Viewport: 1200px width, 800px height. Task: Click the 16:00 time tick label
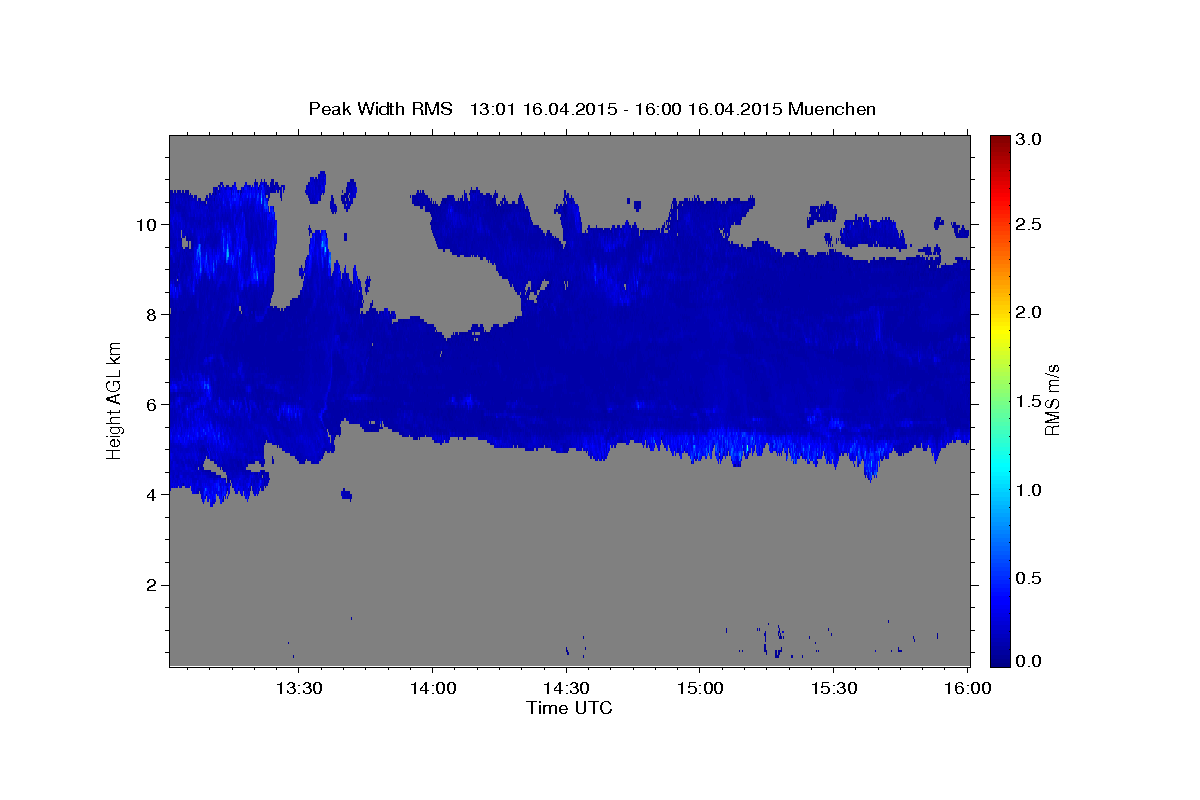pos(967,688)
